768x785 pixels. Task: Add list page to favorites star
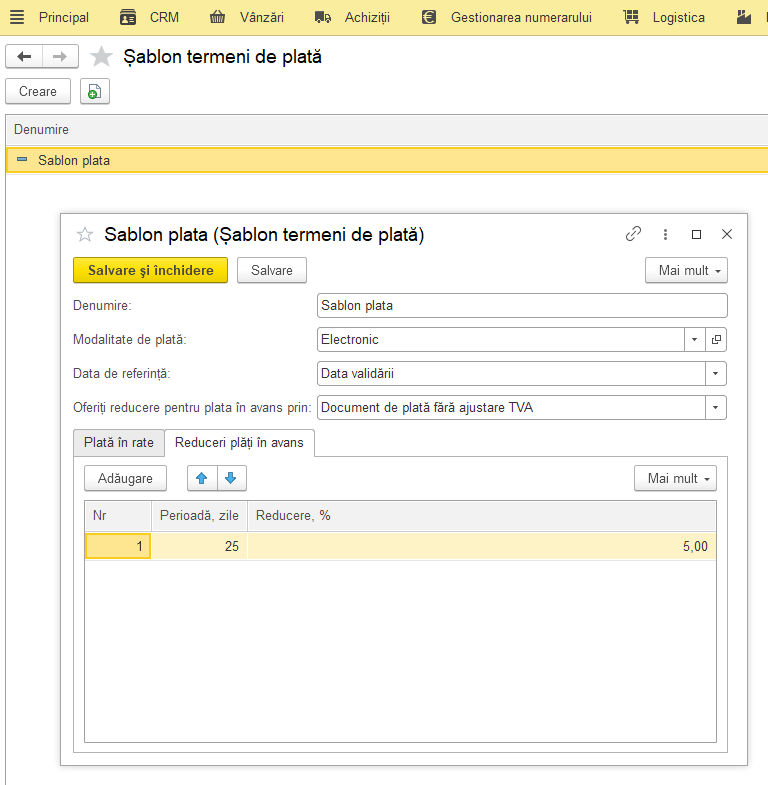click(x=101, y=57)
